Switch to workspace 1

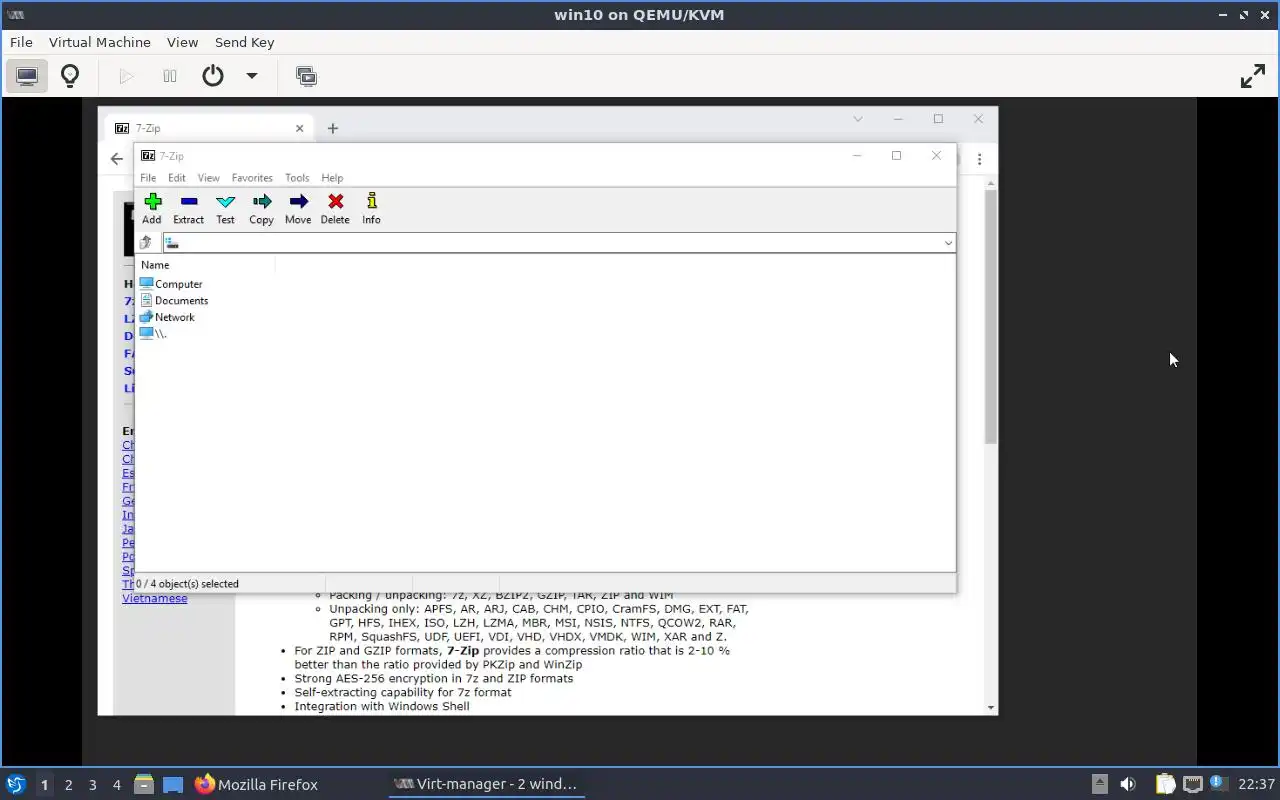[x=44, y=785]
